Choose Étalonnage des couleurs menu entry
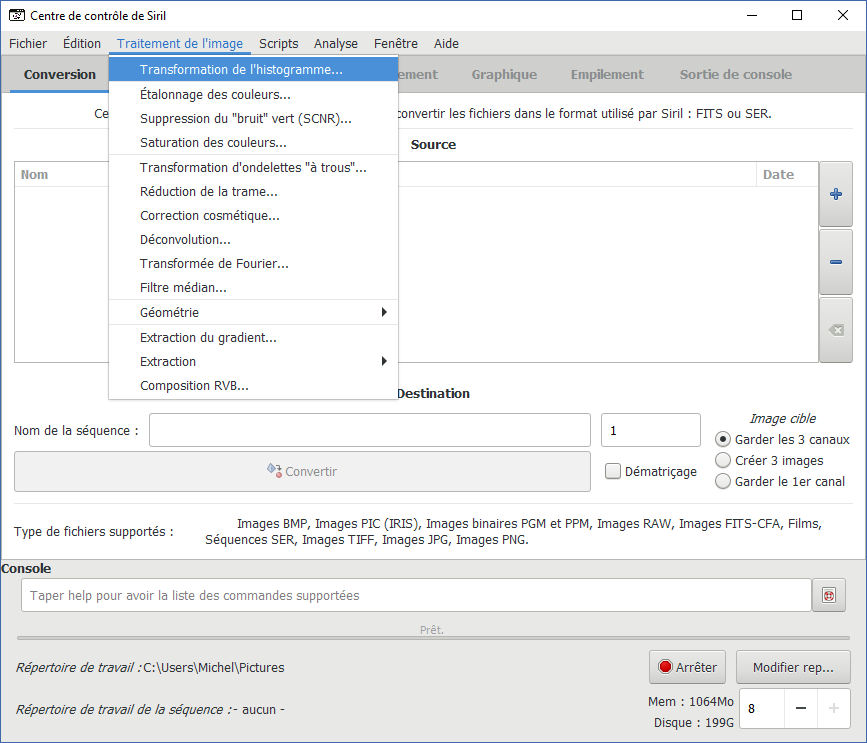The width and height of the screenshot is (867, 743). [x=253, y=95]
